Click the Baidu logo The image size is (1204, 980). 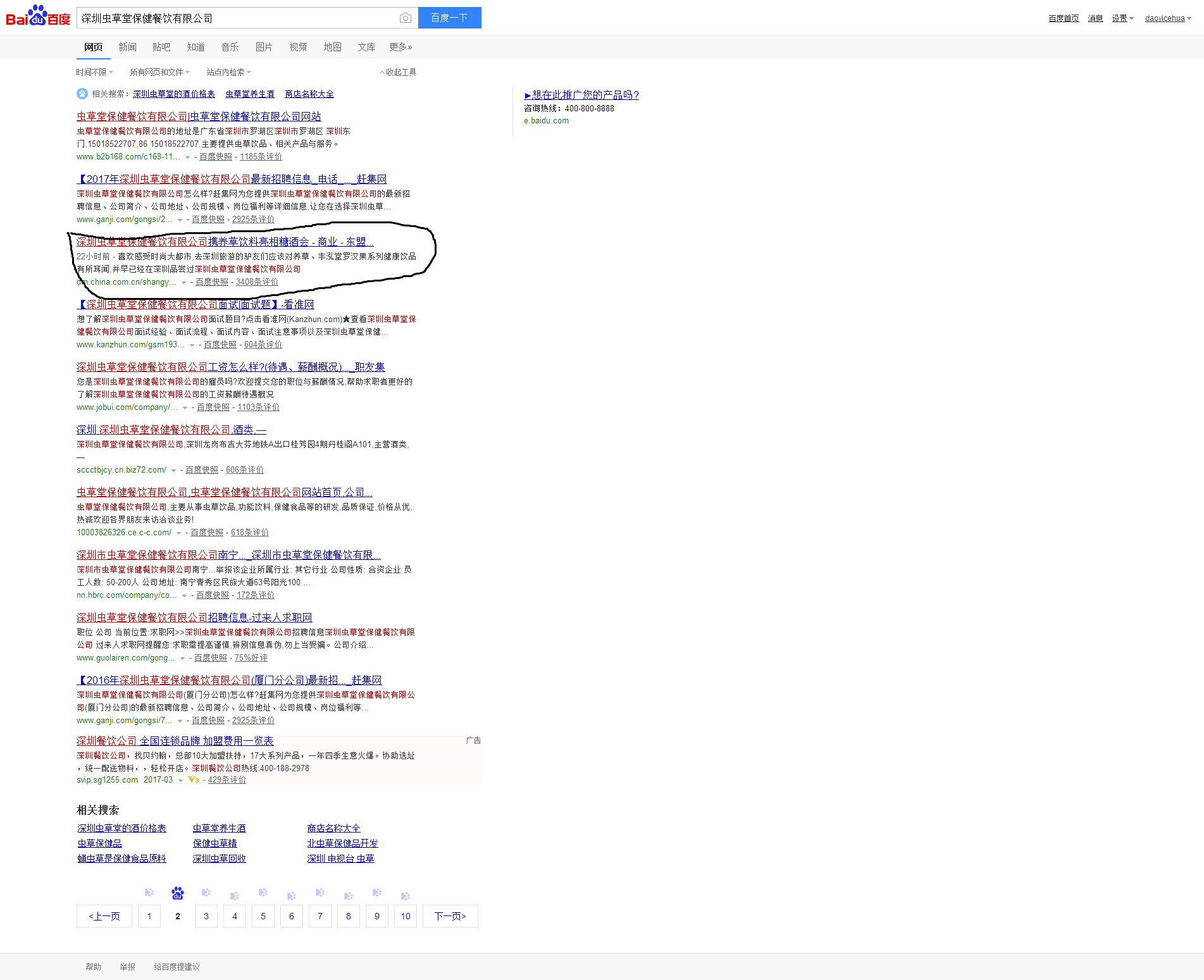(x=38, y=16)
